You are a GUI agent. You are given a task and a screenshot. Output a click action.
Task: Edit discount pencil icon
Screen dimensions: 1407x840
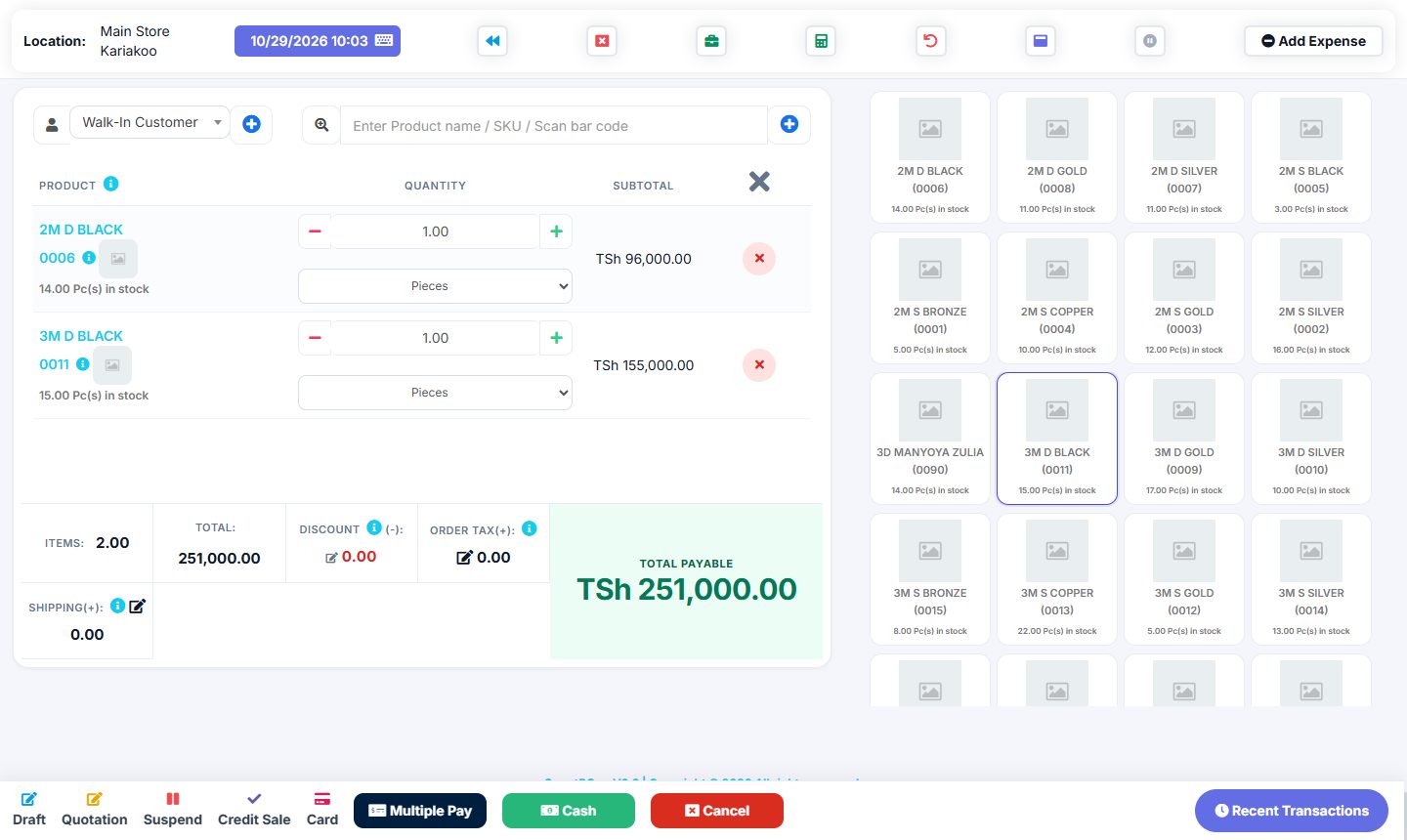[x=331, y=558]
